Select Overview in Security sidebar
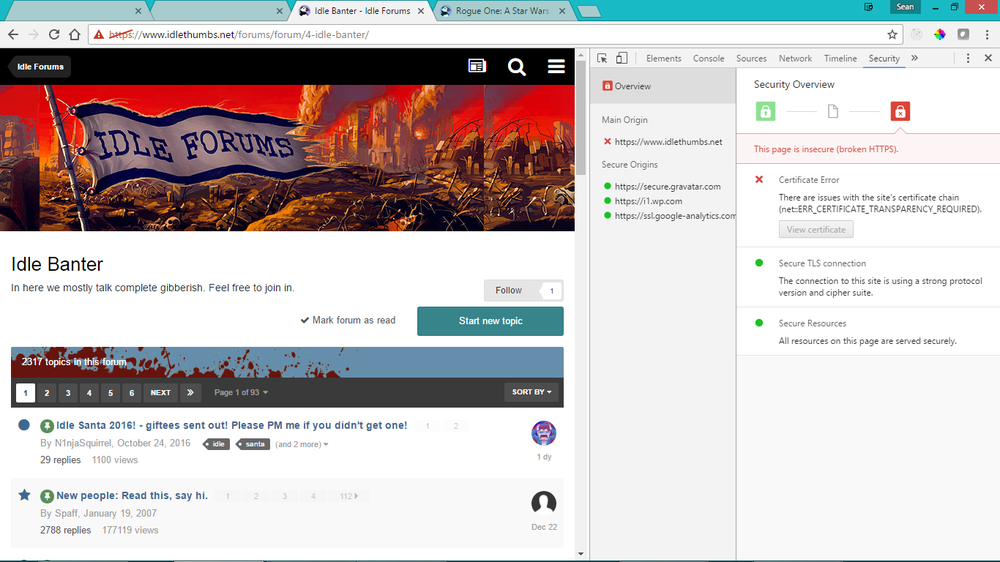Screen dimensions: 1000x562 click(x=663, y=86)
